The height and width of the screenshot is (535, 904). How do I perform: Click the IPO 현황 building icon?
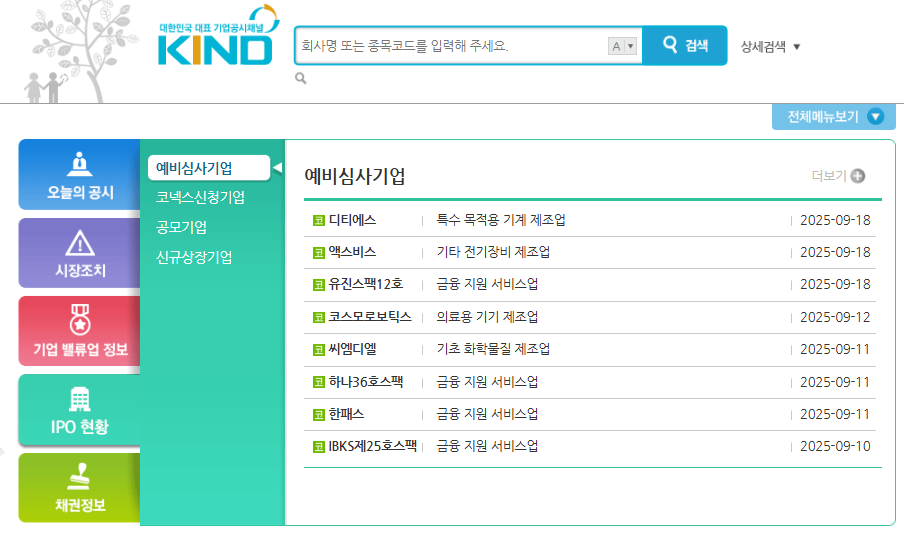pos(80,399)
